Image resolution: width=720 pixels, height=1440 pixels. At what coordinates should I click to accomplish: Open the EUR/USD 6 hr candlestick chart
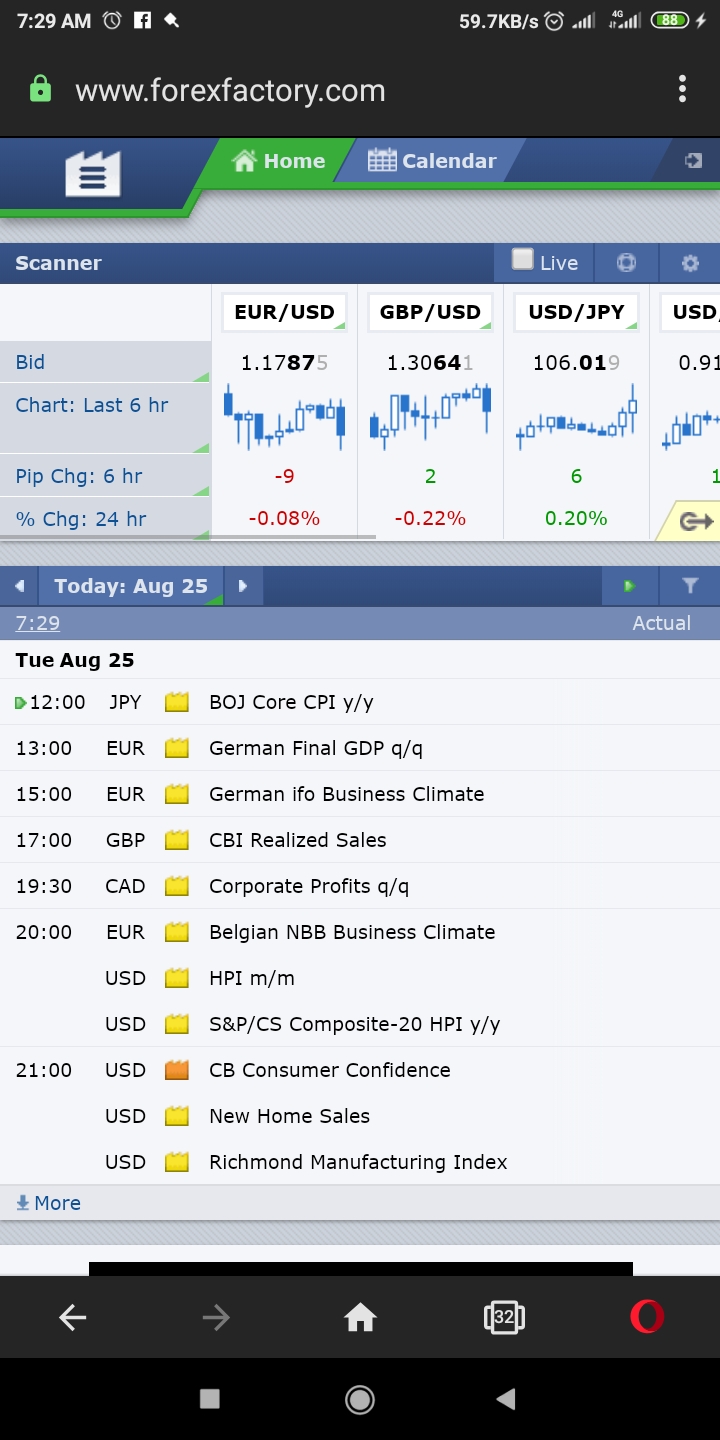[284, 415]
